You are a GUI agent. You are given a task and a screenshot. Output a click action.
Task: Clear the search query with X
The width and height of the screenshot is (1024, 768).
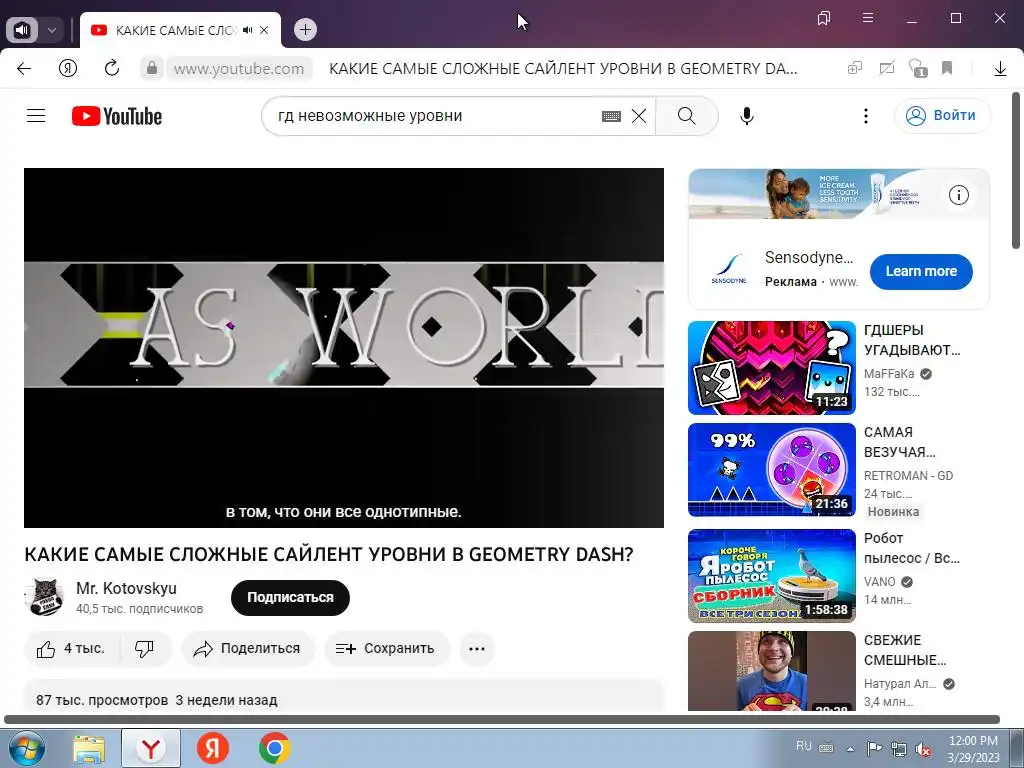[639, 116]
